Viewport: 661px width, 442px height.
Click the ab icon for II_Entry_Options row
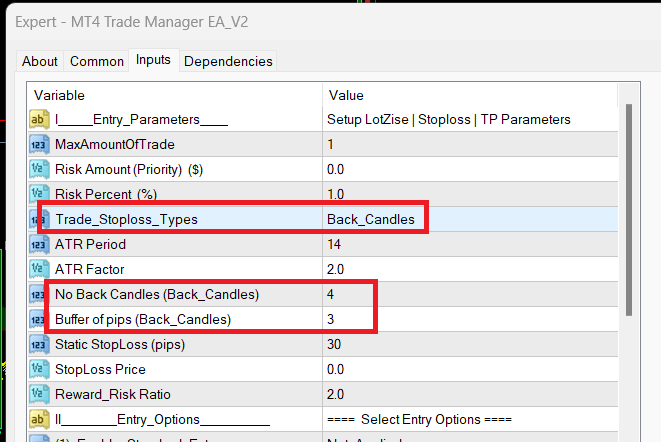[x=41, y=419]
